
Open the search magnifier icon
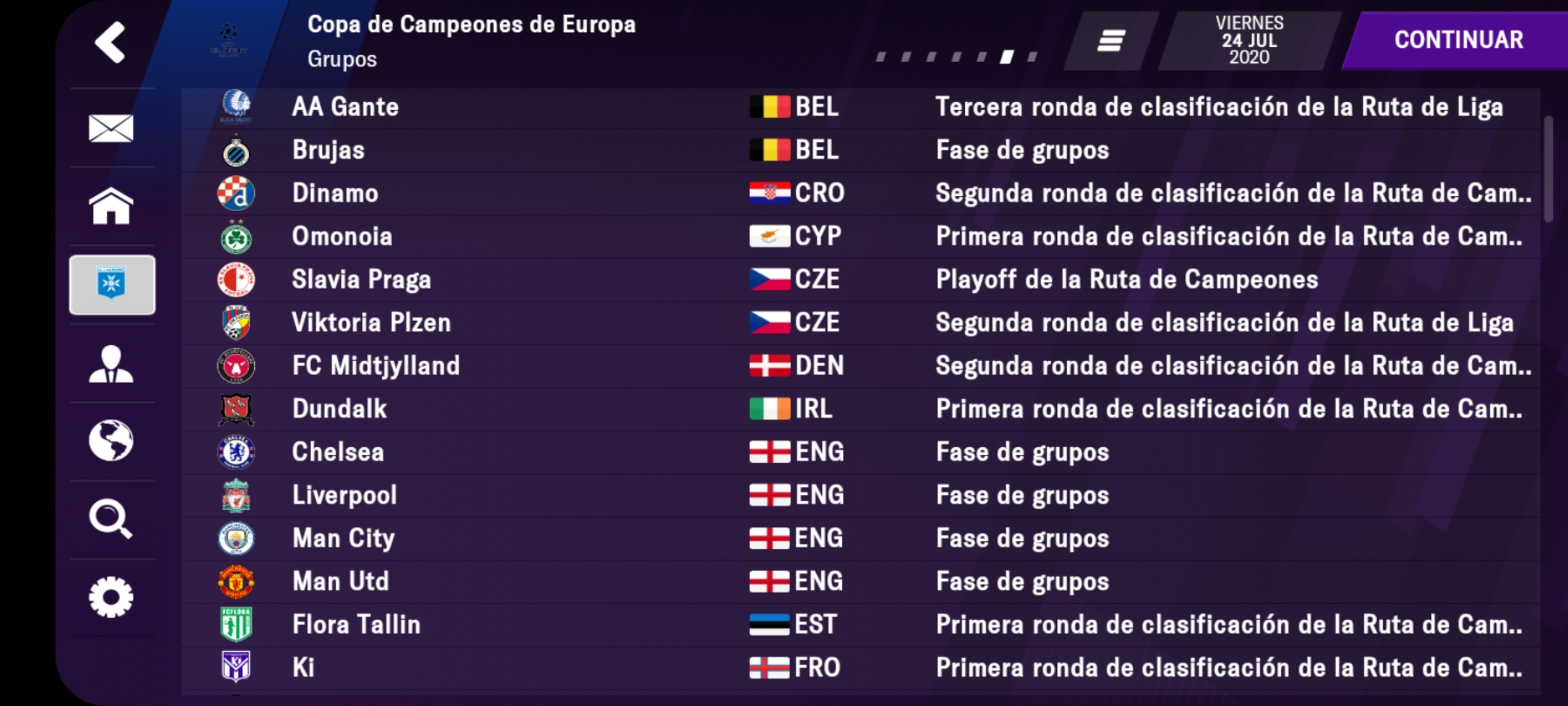click(x=111, y=520)
